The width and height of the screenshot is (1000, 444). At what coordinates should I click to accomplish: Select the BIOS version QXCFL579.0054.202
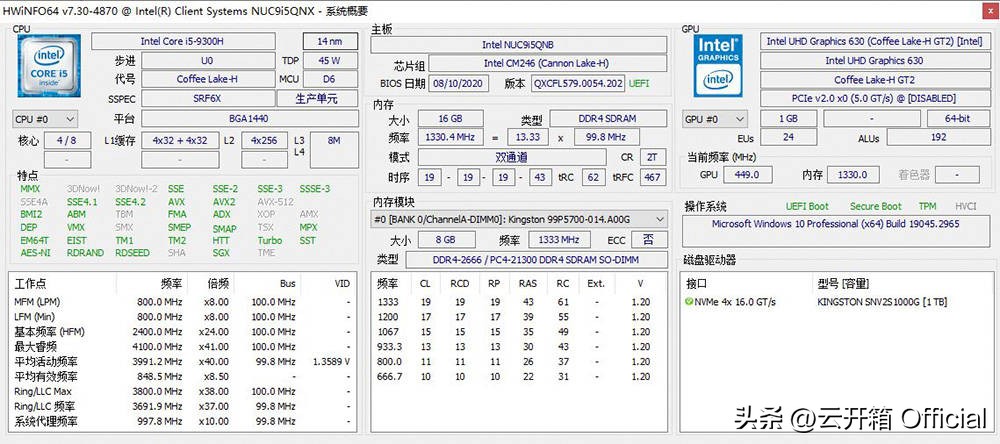tap(578, 84)
